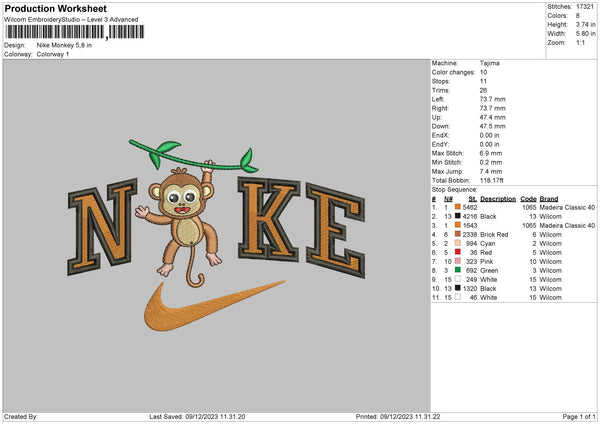Click the Down value 47.5 mm

492,126
